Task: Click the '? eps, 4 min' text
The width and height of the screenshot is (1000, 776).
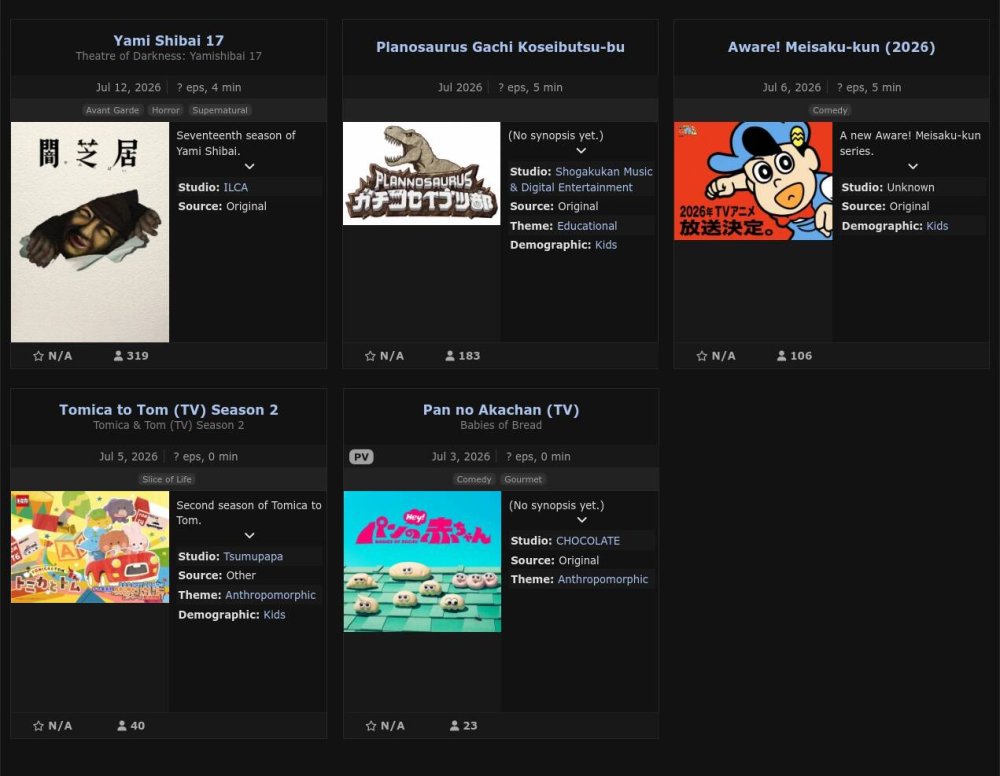Action: click(209, 87)
